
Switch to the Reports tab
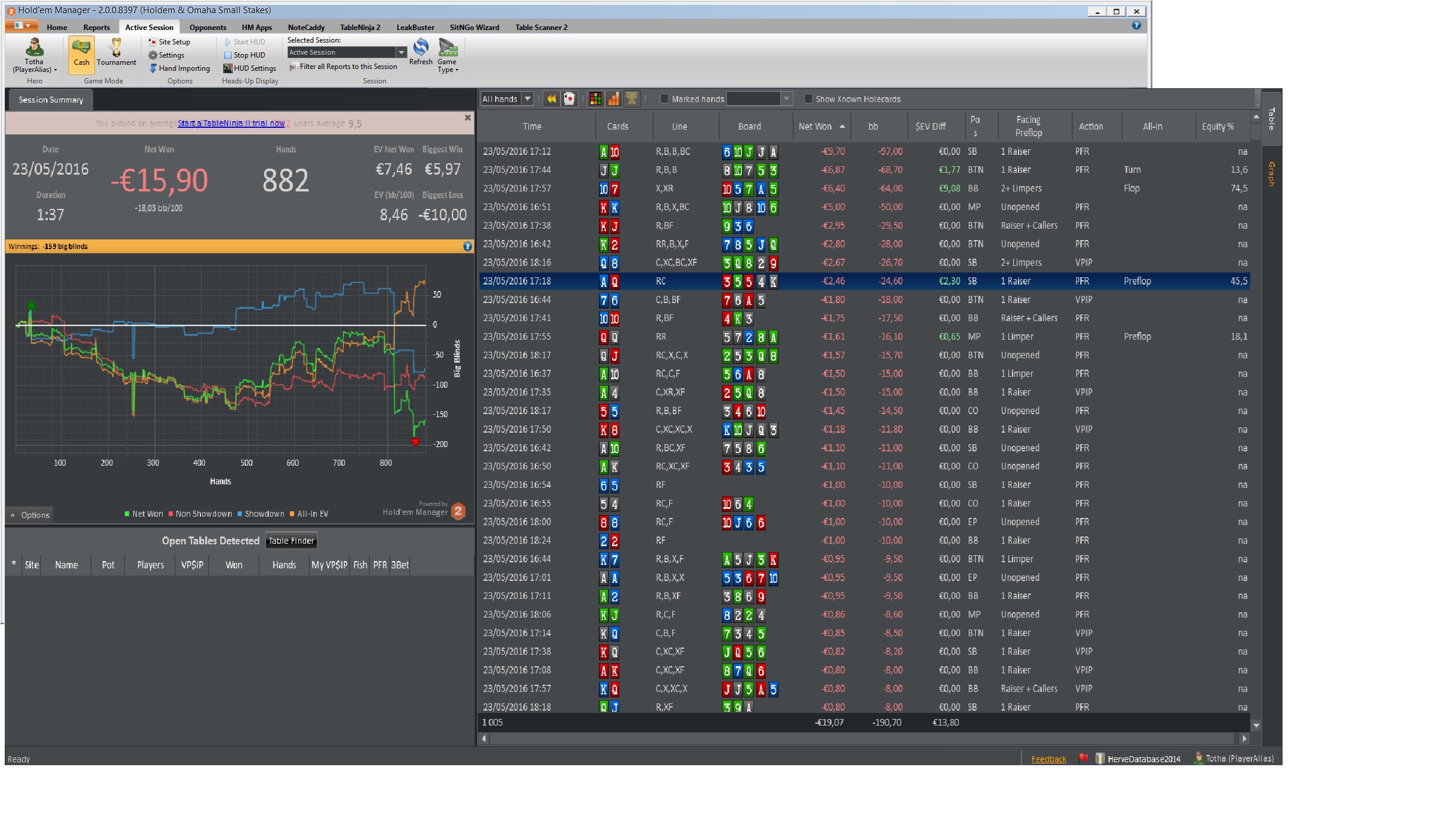click(x=96, y=28)
